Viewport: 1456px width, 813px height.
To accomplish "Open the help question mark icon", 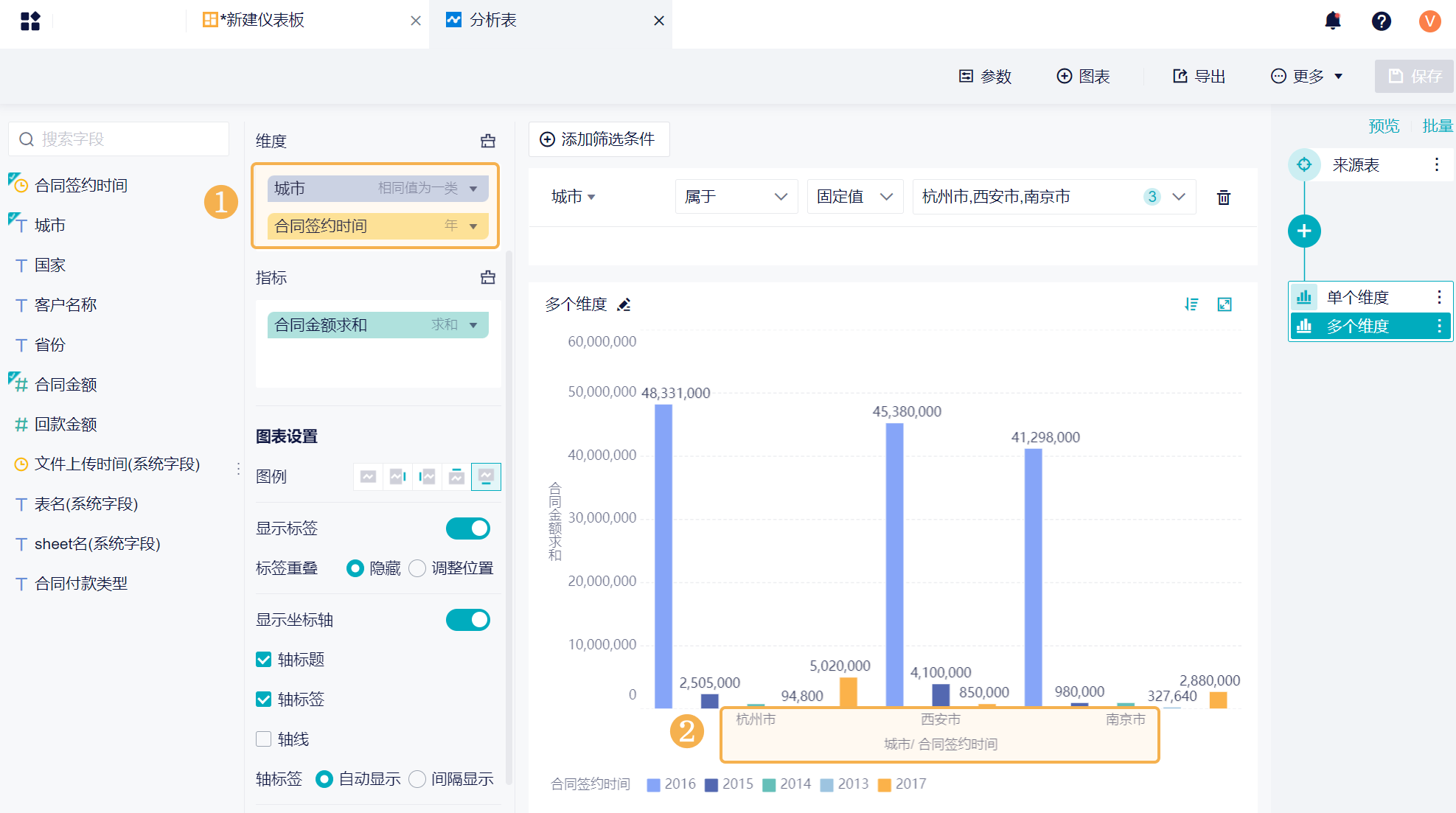I will tap(1381, 21).
